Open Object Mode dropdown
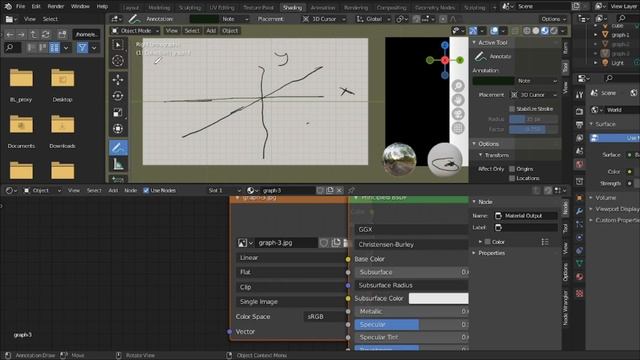This screenshot has height=360, width=640. coord(136,31)
